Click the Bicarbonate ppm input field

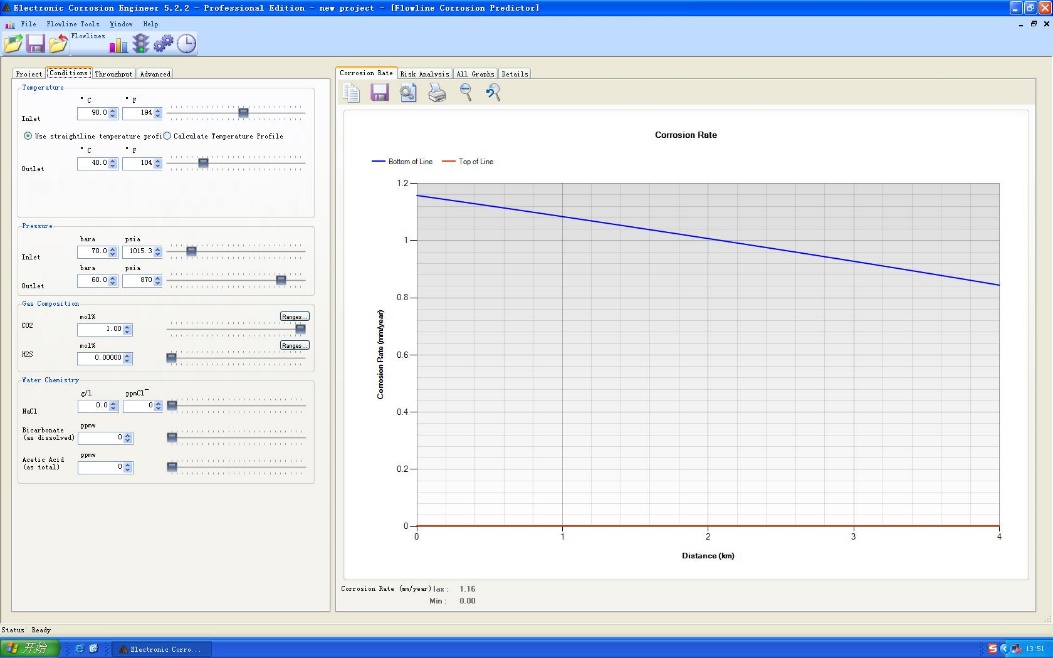[101, 438]
